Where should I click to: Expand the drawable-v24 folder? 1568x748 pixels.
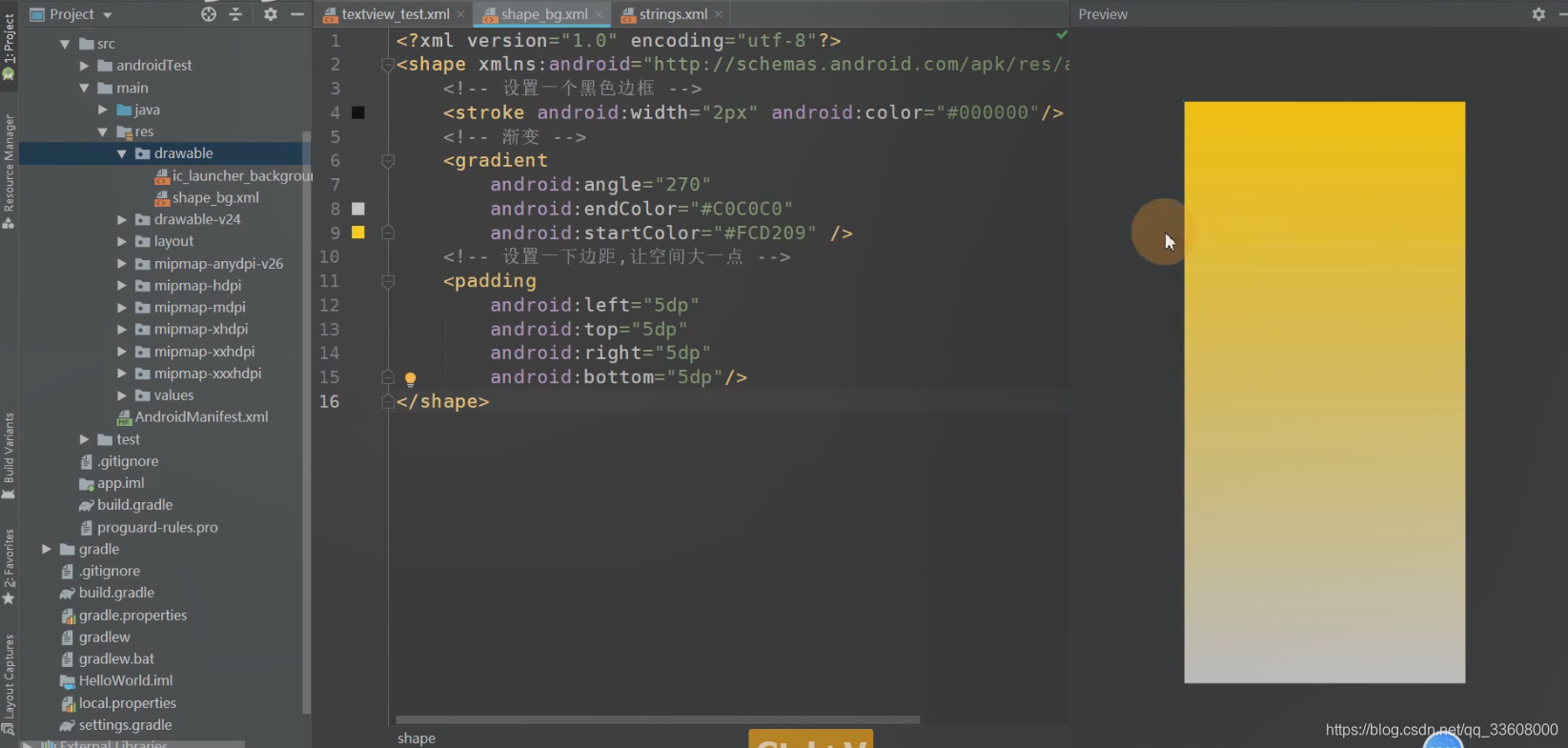click(x=122, y=219)
